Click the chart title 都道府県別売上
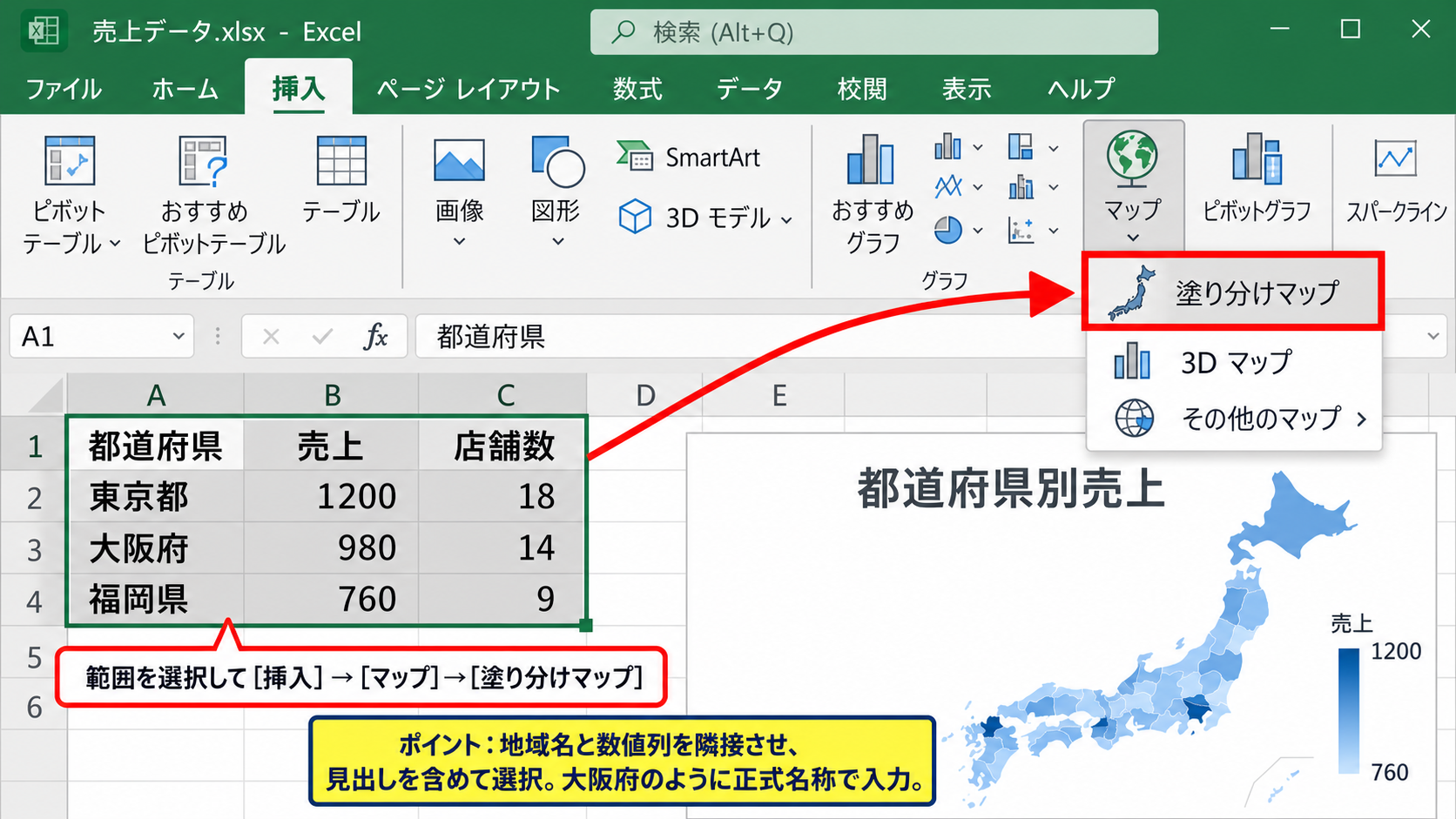 pyautogui.click(x=1010, y=488)
